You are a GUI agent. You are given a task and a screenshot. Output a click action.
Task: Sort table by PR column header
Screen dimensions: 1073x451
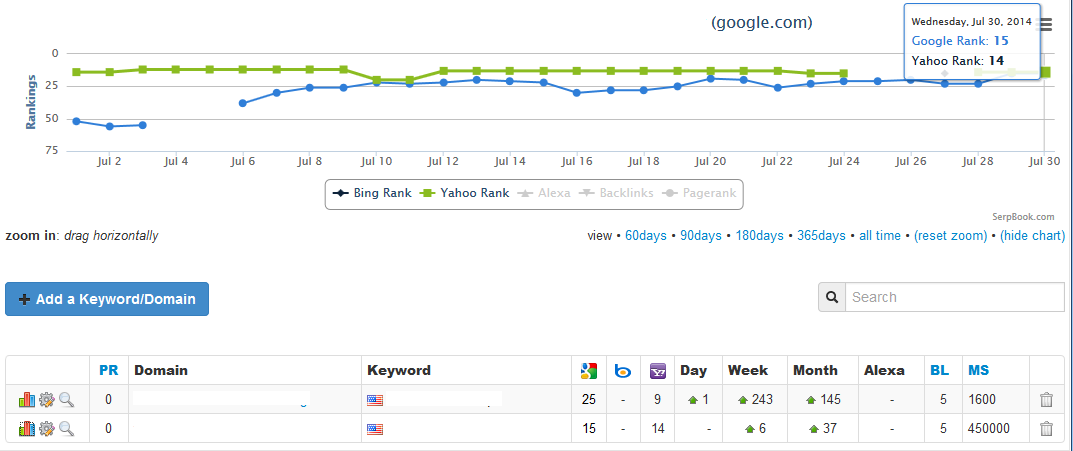click(109, 370)
